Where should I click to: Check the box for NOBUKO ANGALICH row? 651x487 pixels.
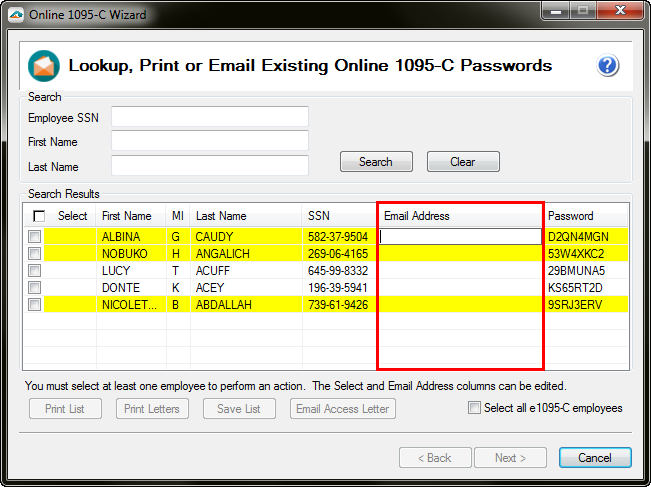(x=34, y=254)
